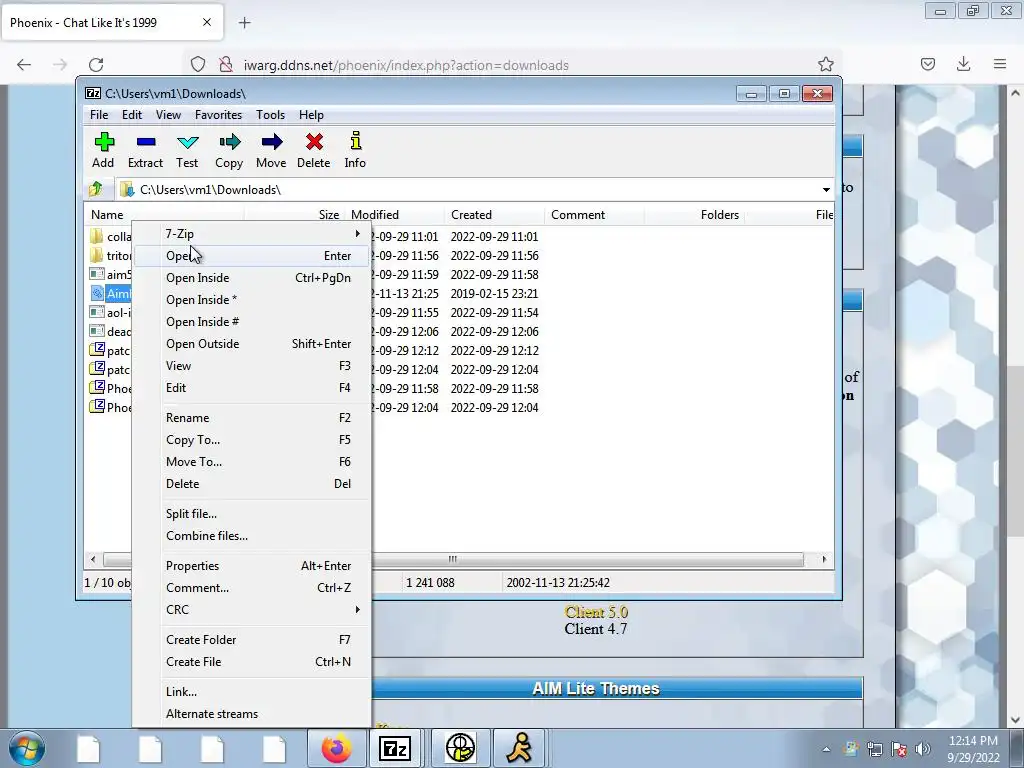
Task: Show the insecure connection lock info
Action: point(225,65)
